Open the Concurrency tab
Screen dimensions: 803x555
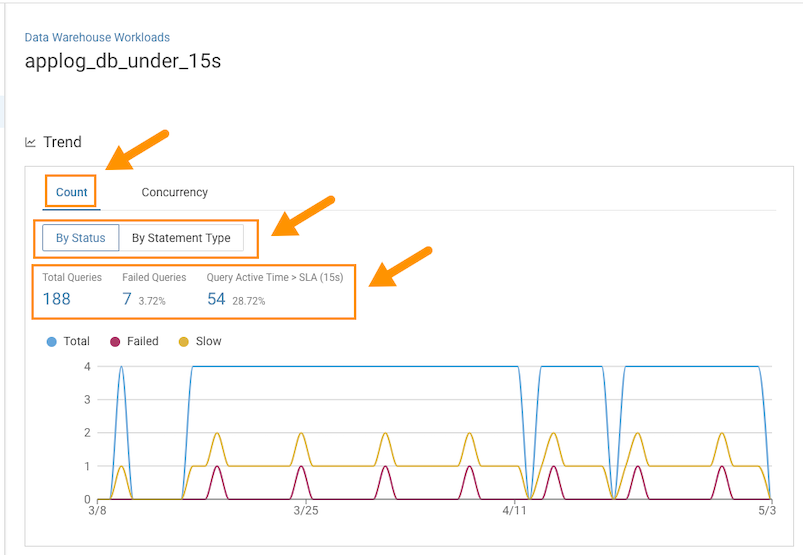coord(174,192)
